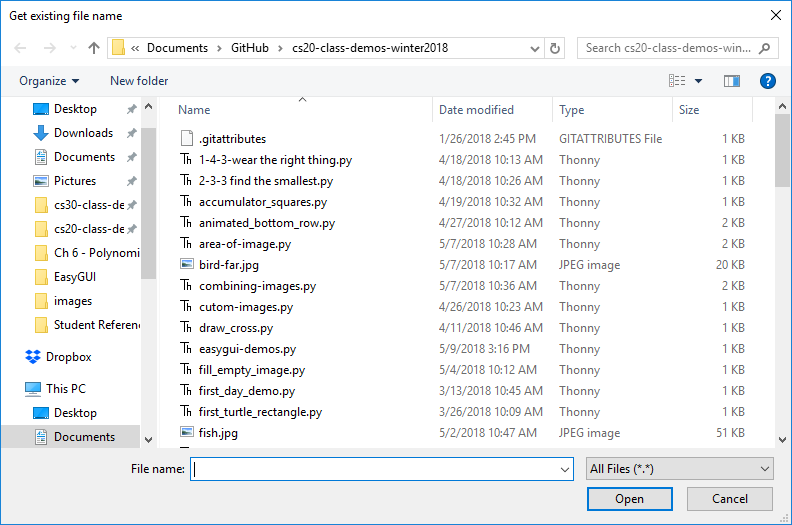Select the Dropbox icon in sidebar
Image resolution: width=792 pixels, height=525 pixels.
tap(33, 357)
